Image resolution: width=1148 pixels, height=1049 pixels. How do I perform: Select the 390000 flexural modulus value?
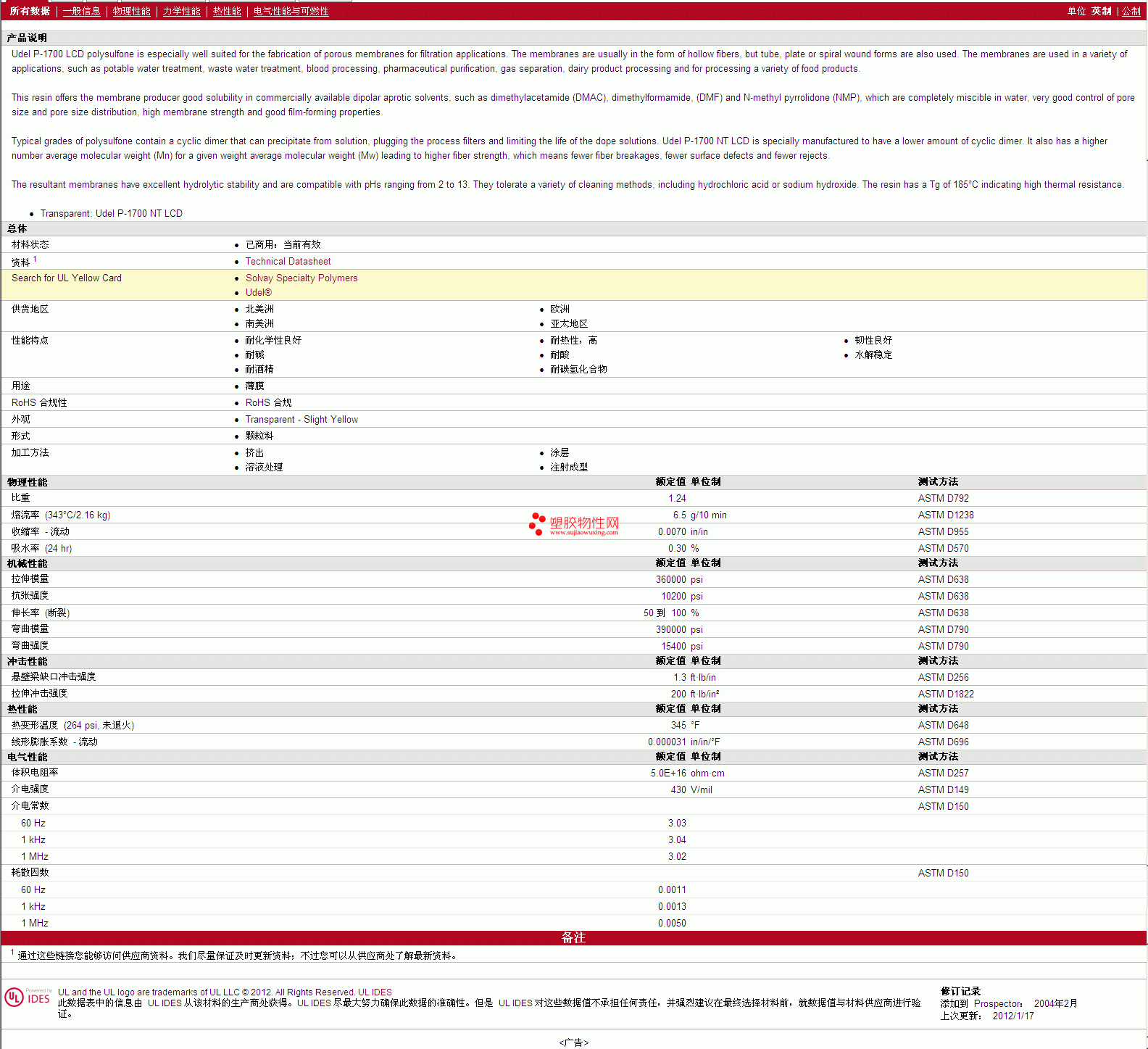670,629
